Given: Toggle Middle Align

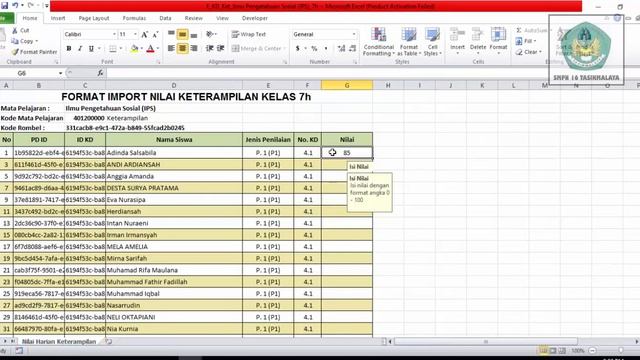Looking at the screenshot, I should pyautogui.click(x=182, y=34).
